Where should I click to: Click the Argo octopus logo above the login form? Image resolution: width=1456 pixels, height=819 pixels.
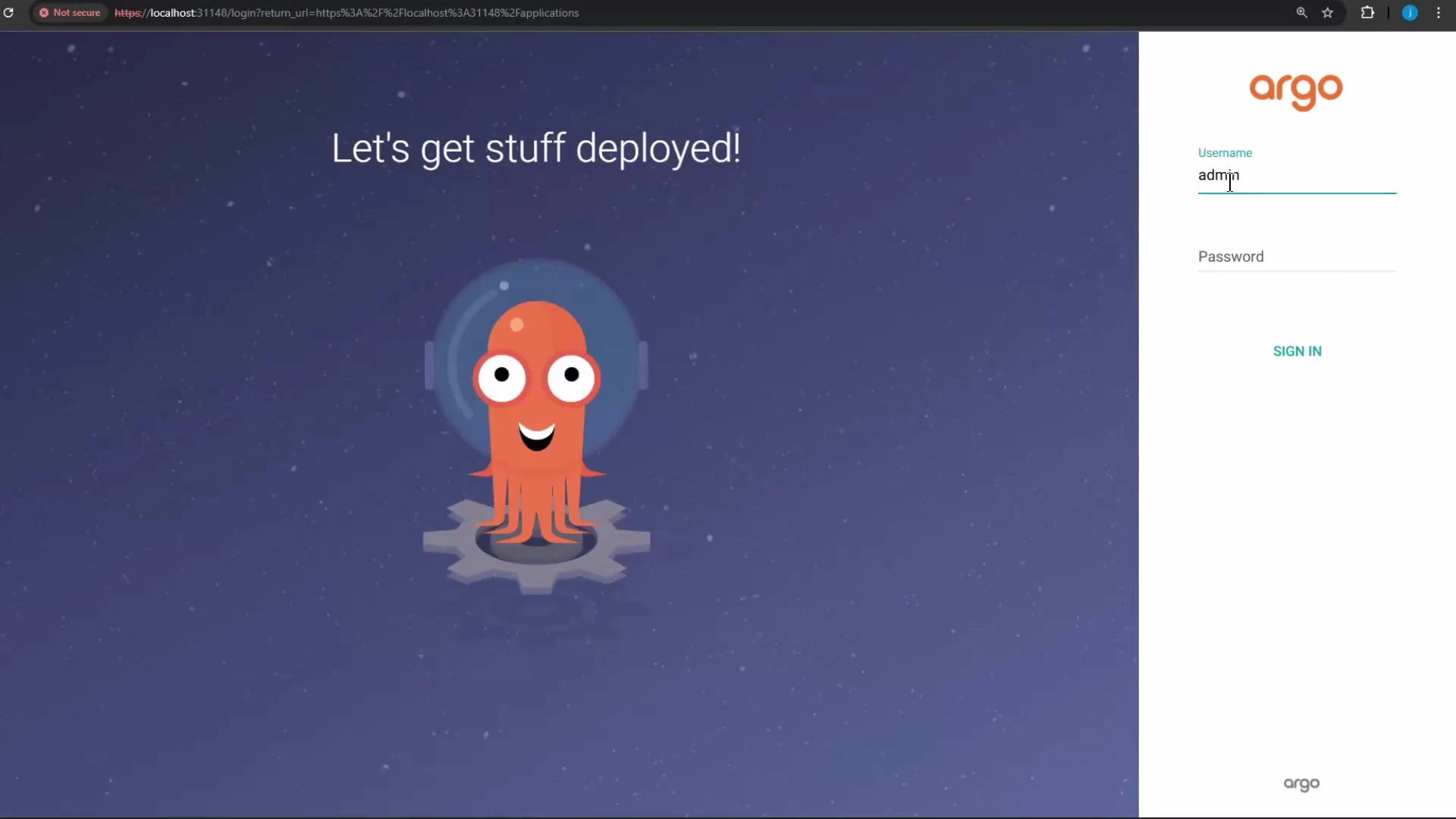click(x=1295, y=92)
